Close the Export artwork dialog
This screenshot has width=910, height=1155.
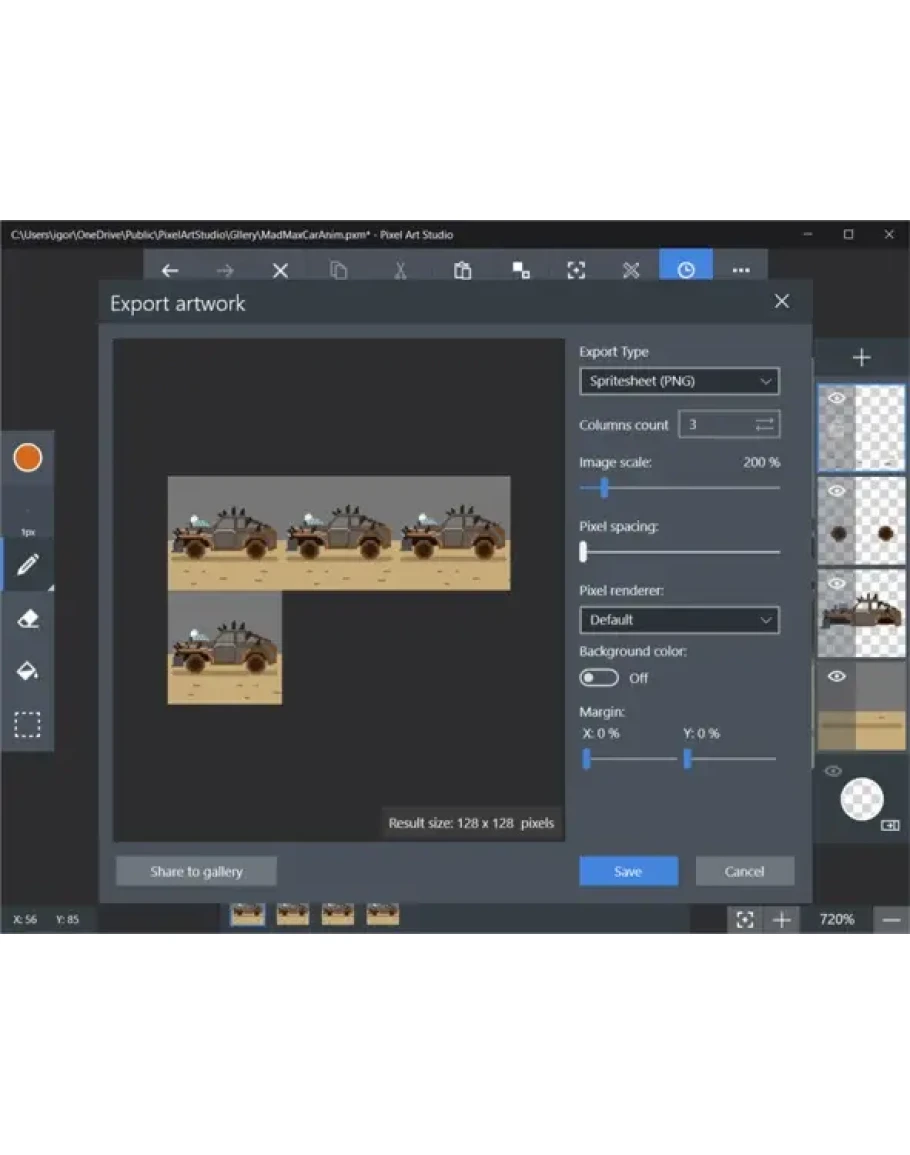tap(782, 302)
